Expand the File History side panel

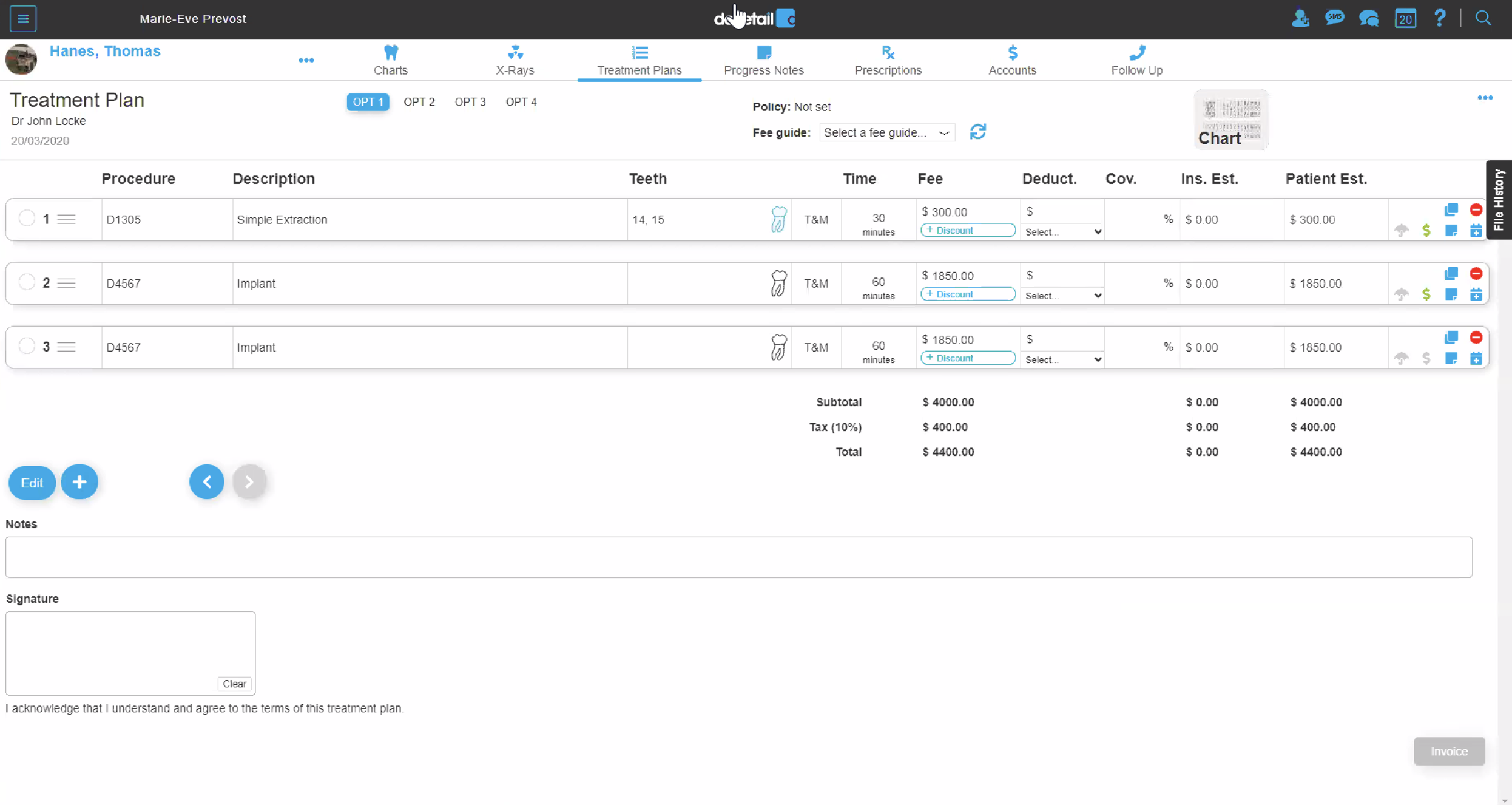click(x=1499, y=200)
